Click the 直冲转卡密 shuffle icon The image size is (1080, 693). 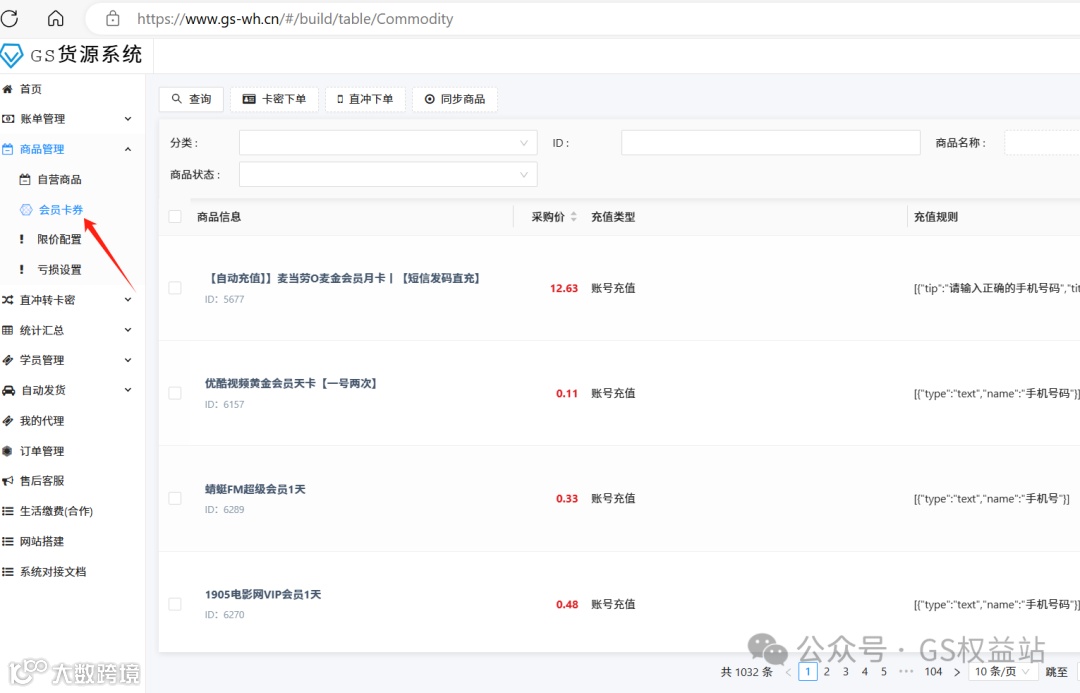click(x=8, y=300)
